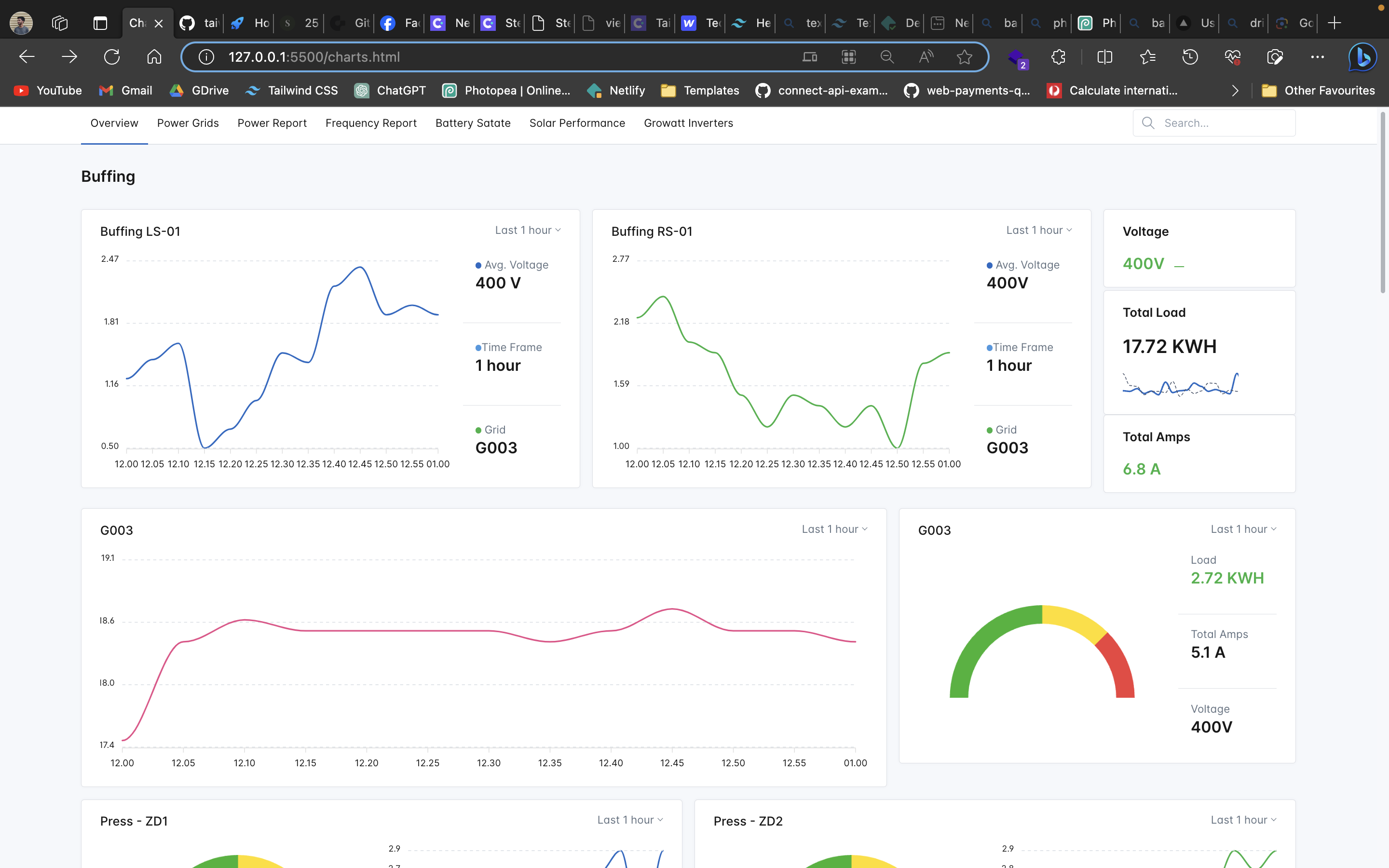Open the Bing Copilot sidebar icon
The height and width of the screenshot is (868, 1389).
1362,57
